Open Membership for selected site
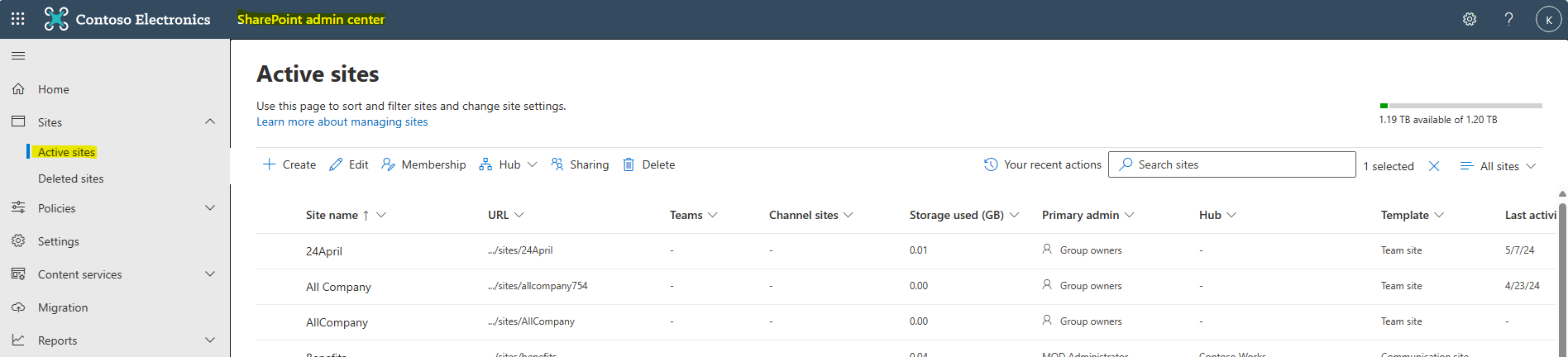Screen dimensions: 1568x357 (x=423, y=164)
